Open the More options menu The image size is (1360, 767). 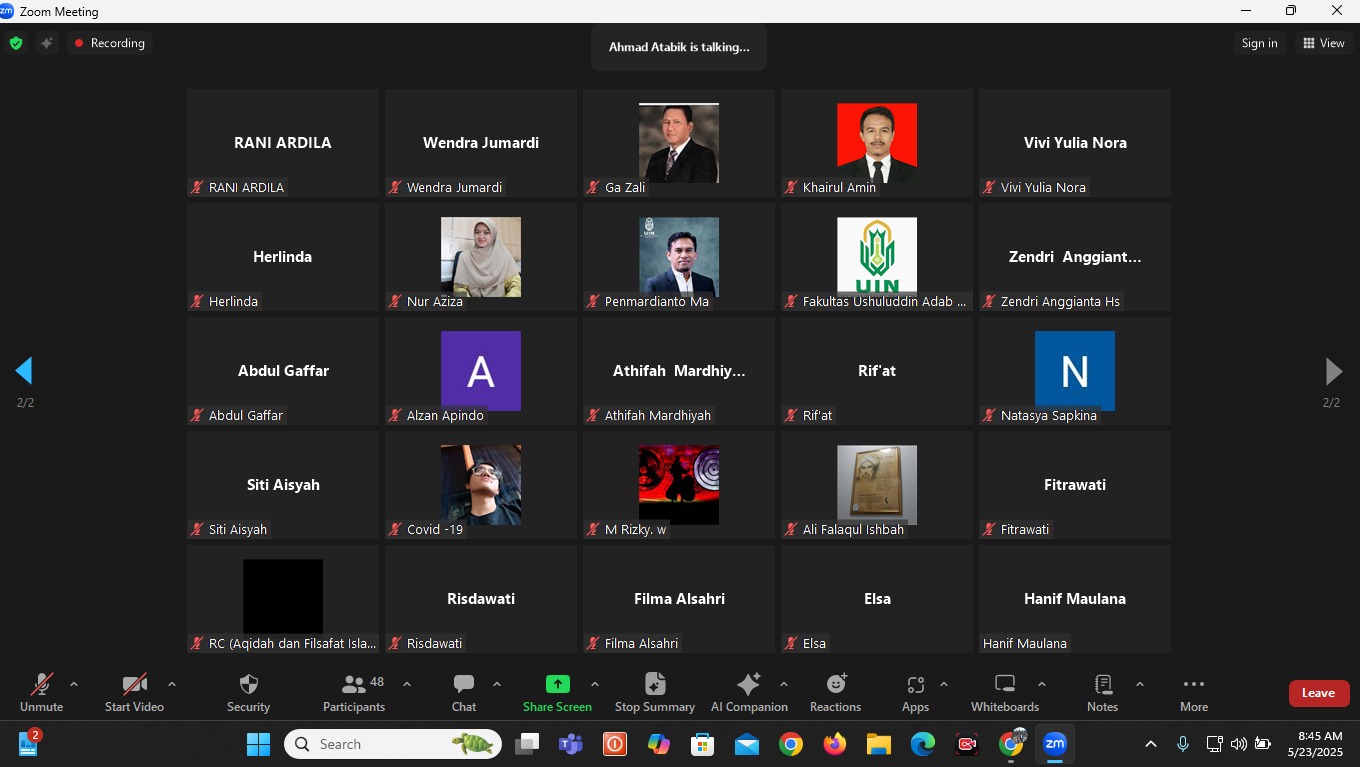coord(1193,692)
